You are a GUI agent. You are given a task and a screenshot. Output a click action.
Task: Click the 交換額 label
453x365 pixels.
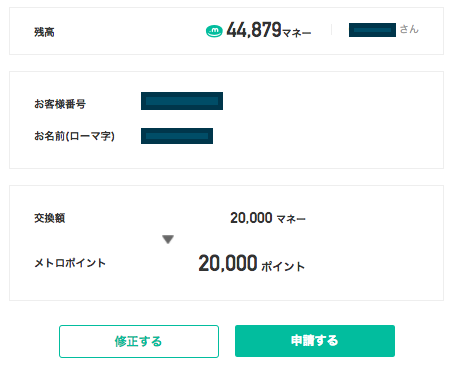coord(50,218)
